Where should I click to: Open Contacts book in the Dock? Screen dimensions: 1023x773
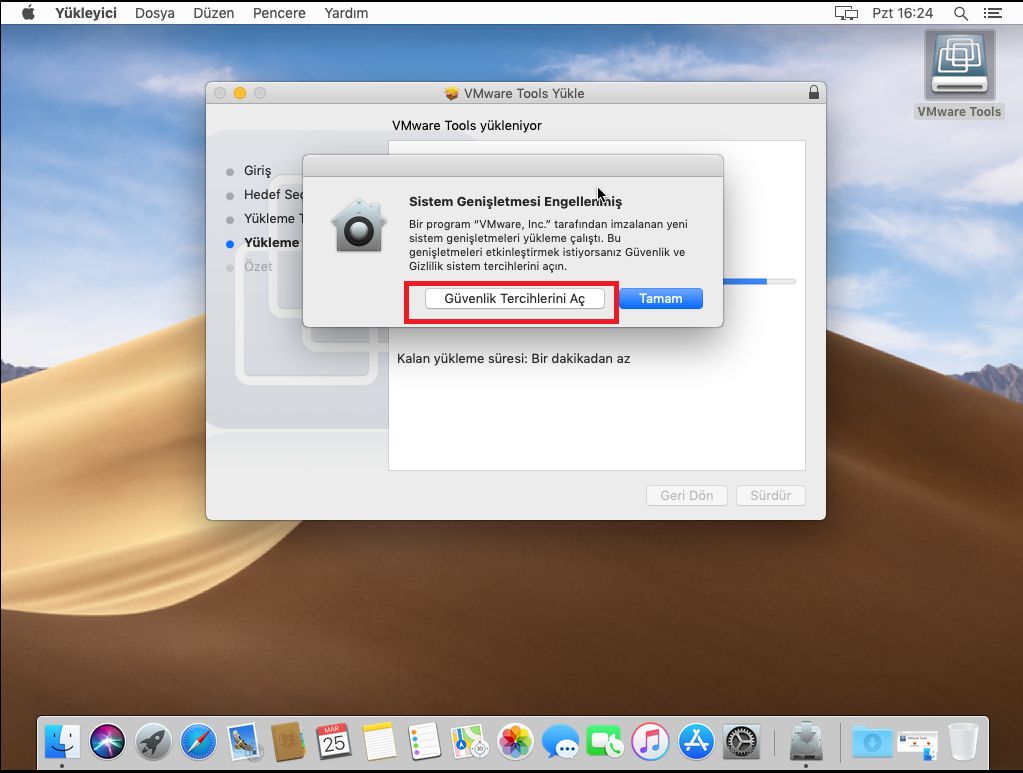tap(288, 742)
